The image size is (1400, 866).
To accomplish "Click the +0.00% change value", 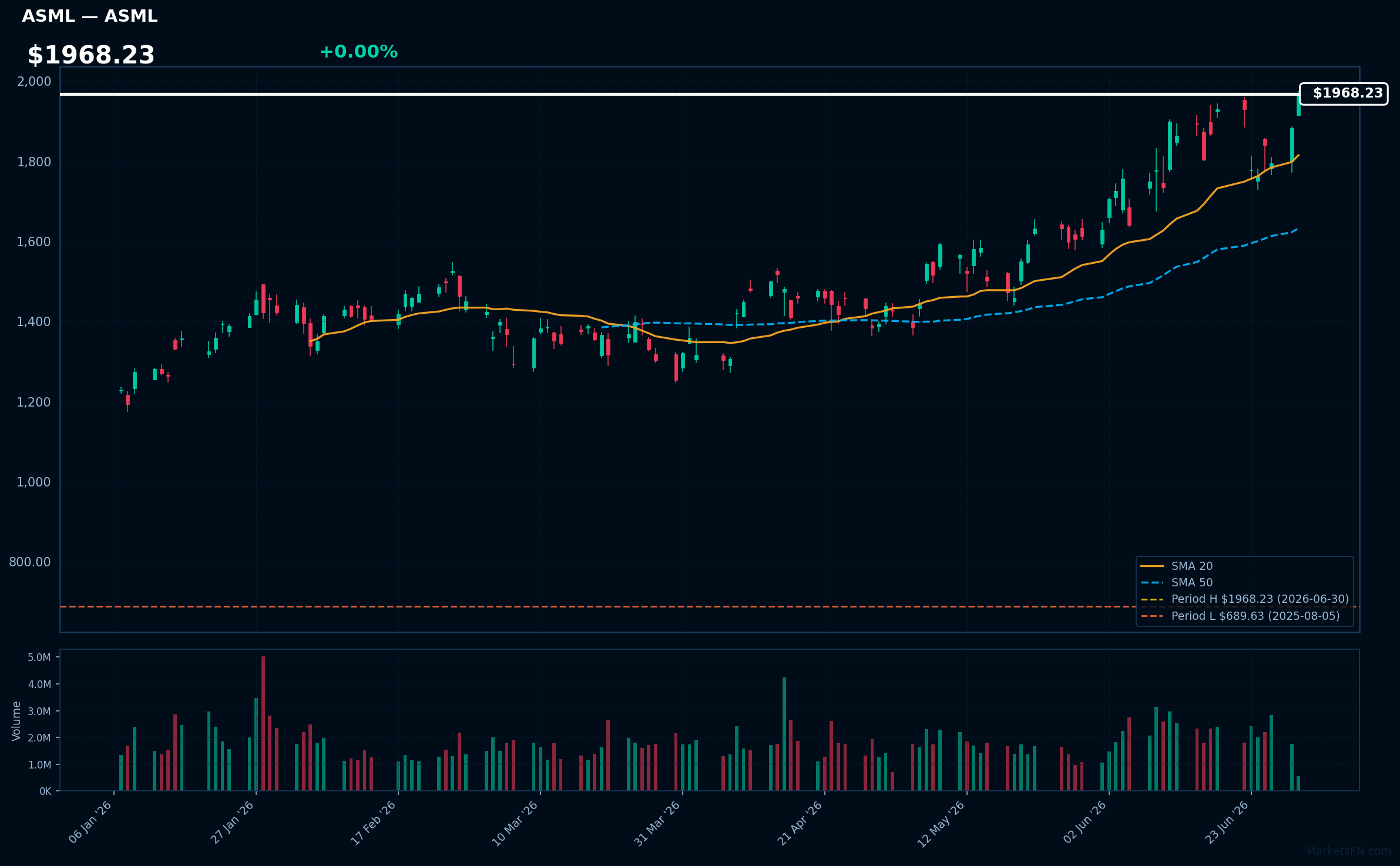I will [x=358, y=52].
